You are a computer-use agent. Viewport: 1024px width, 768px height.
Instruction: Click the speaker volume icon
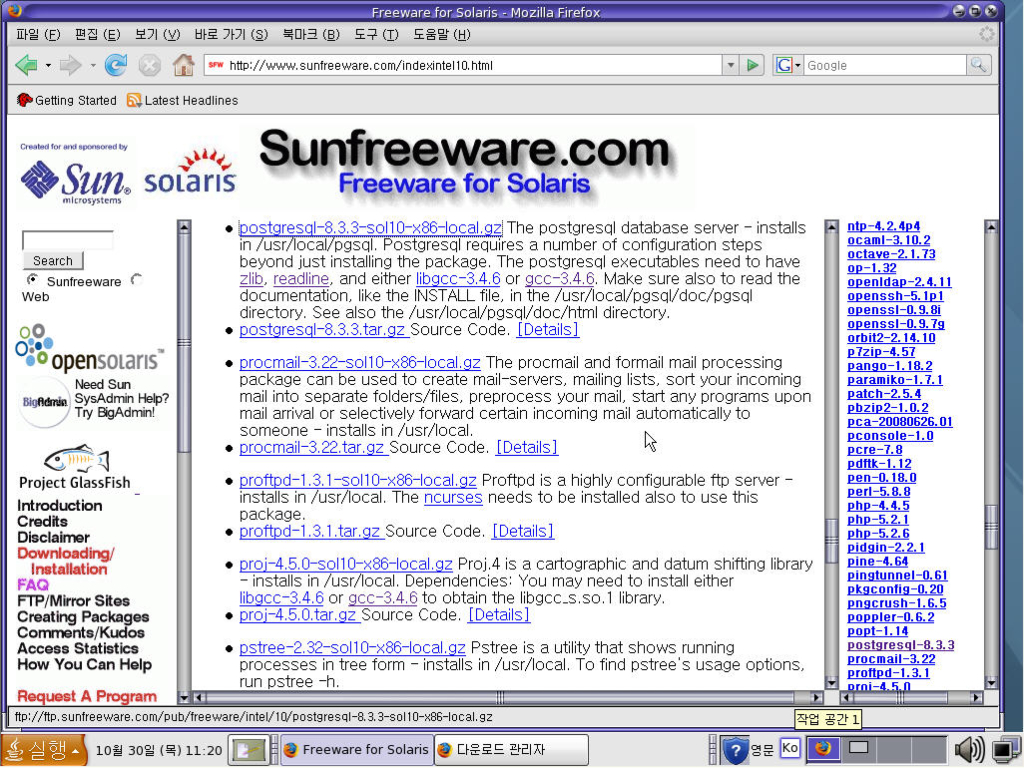click(970, 750)
